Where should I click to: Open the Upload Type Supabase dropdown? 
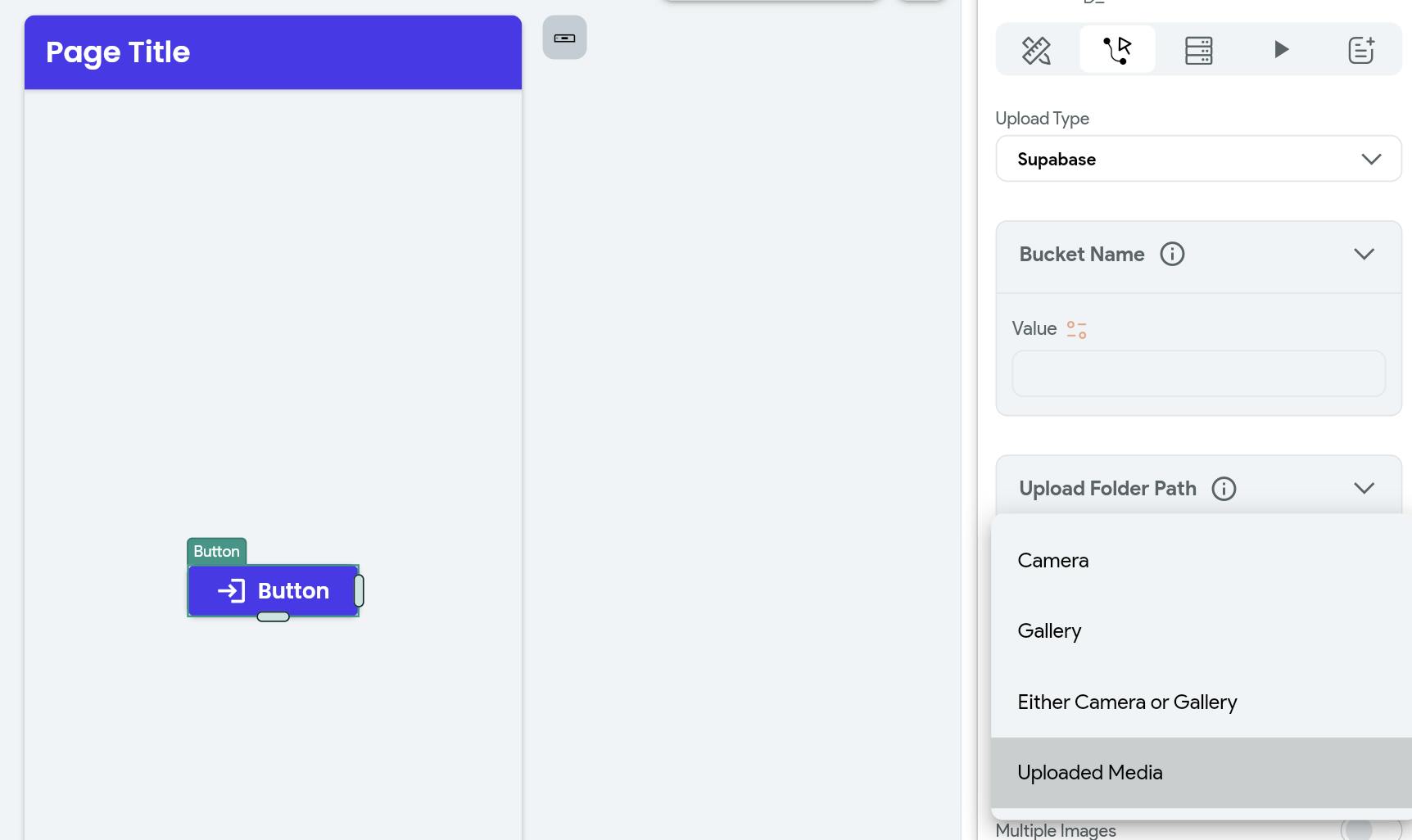point(1198,159)
